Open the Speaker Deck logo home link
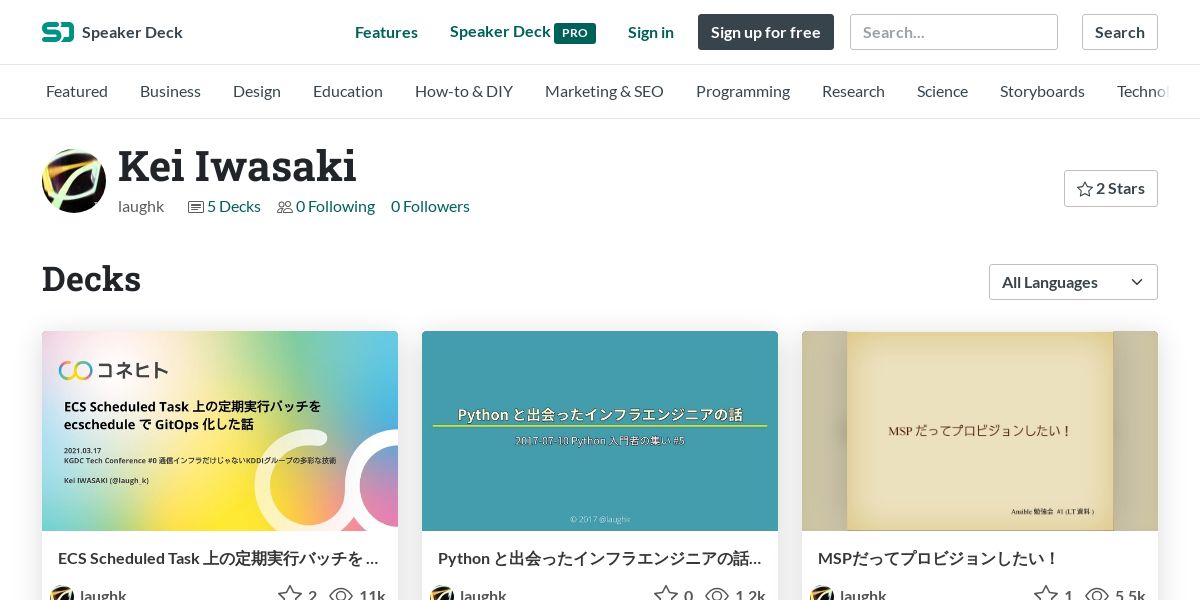This screenshot has height=600, width=1200. pyautogui.click(x=112, y=32)
